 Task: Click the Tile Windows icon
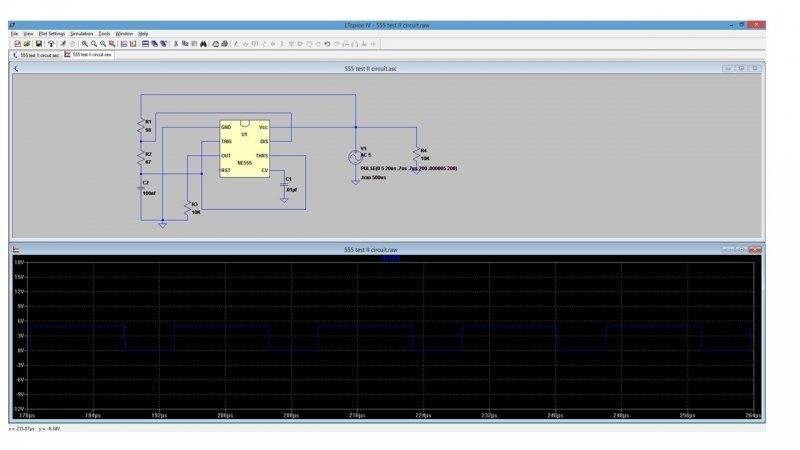coord(145,44)
